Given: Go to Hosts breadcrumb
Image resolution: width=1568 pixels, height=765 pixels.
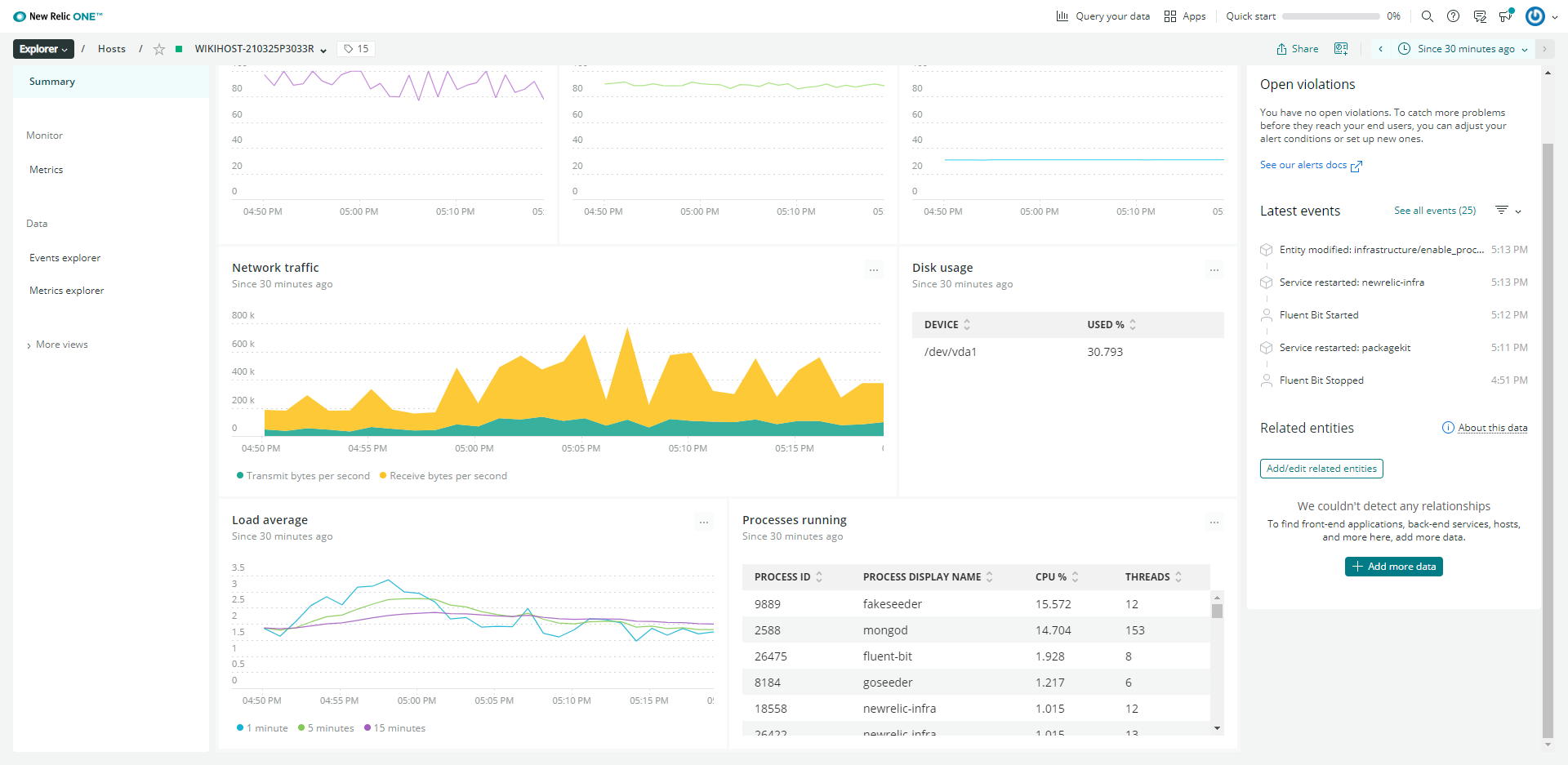Looking at the screenshot, I should point(112,49).
